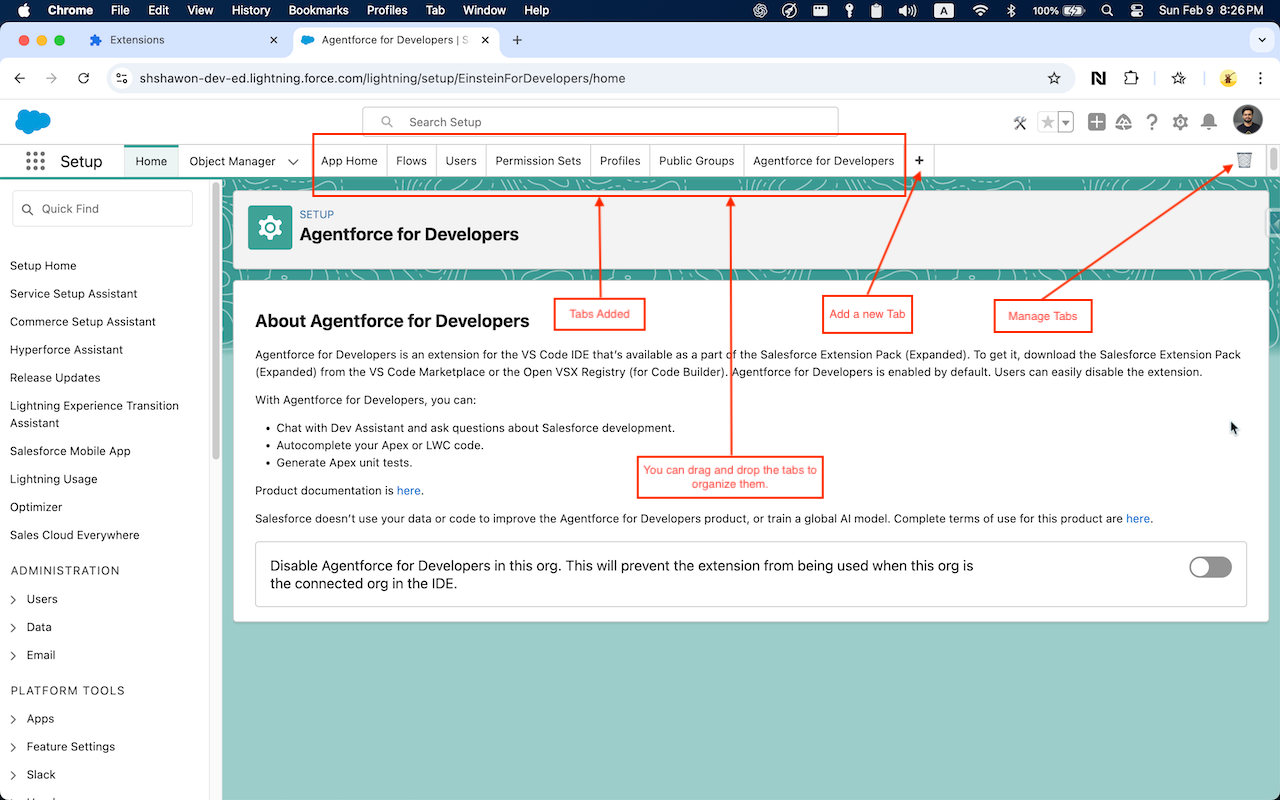The image size is (1280, 800).
Task: Add a new tab with plus button
Action: (919, 160)
